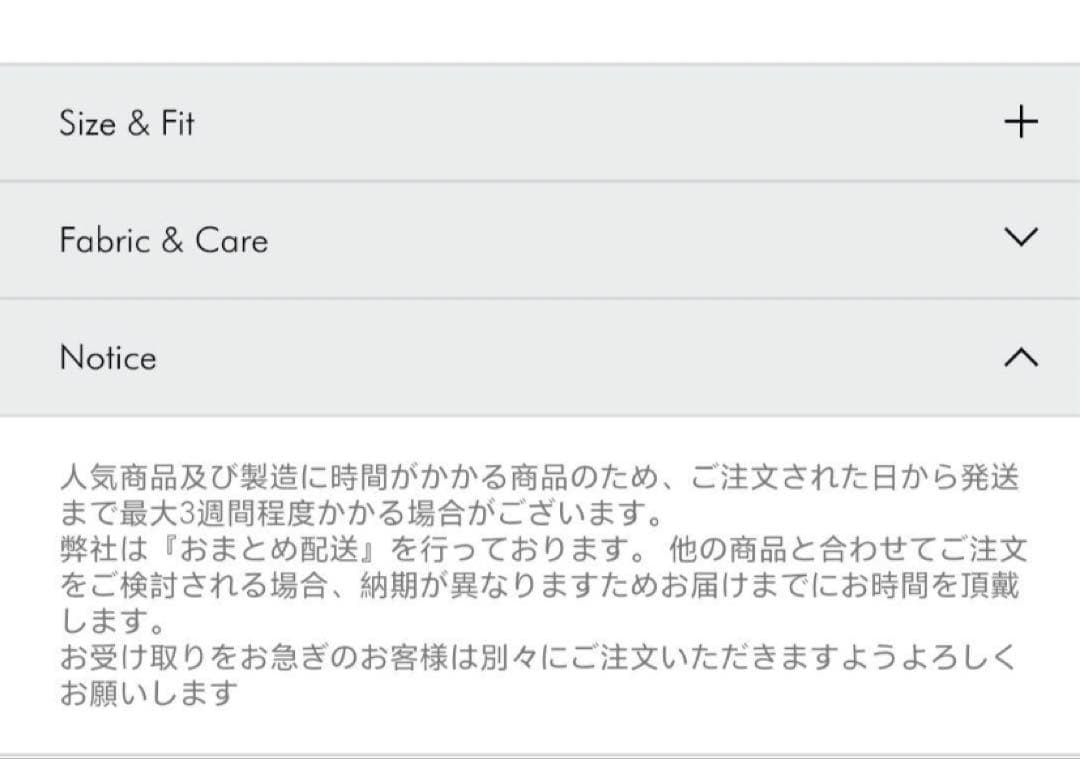Viewport: 1080px width, 759px height.
Task: Click the line starting お受け取りをお急ぎ
Action: pyautogui.click(x=538, y=658)
